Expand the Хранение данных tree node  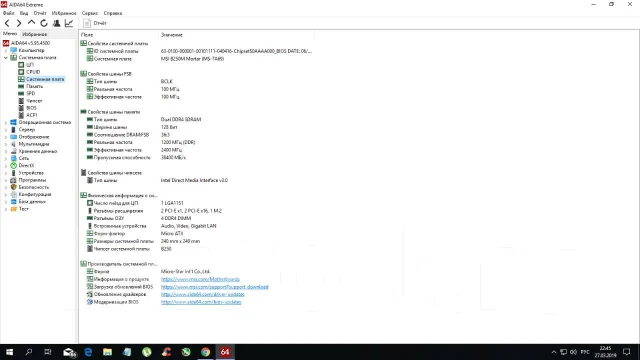(x=6, y=151)
